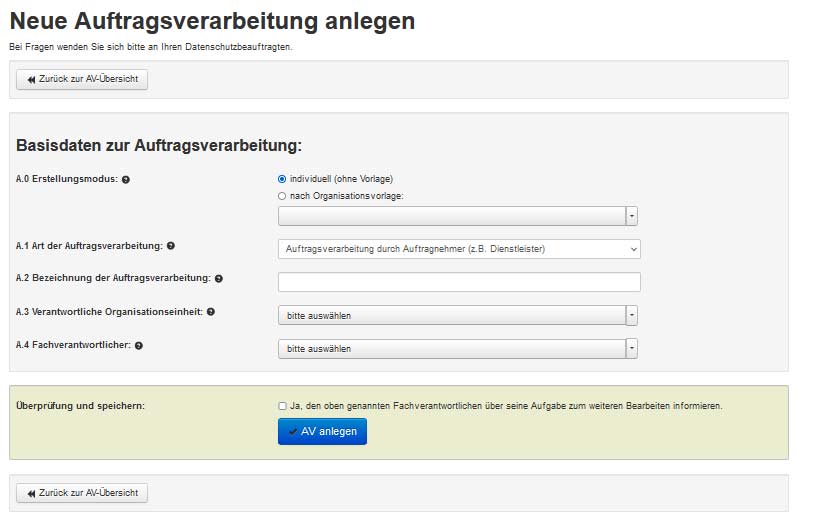Click top 'Zurück zur AV-Übersicht' button
This screenshot has height=523, width=833.
point(82,79)
